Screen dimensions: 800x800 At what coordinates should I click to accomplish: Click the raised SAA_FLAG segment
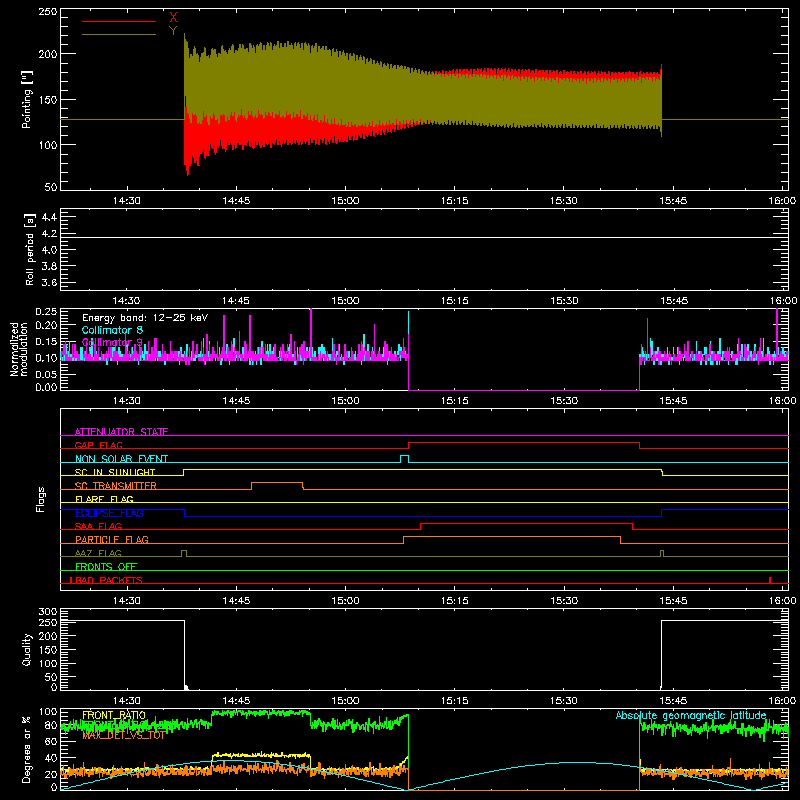coord(527,523)
